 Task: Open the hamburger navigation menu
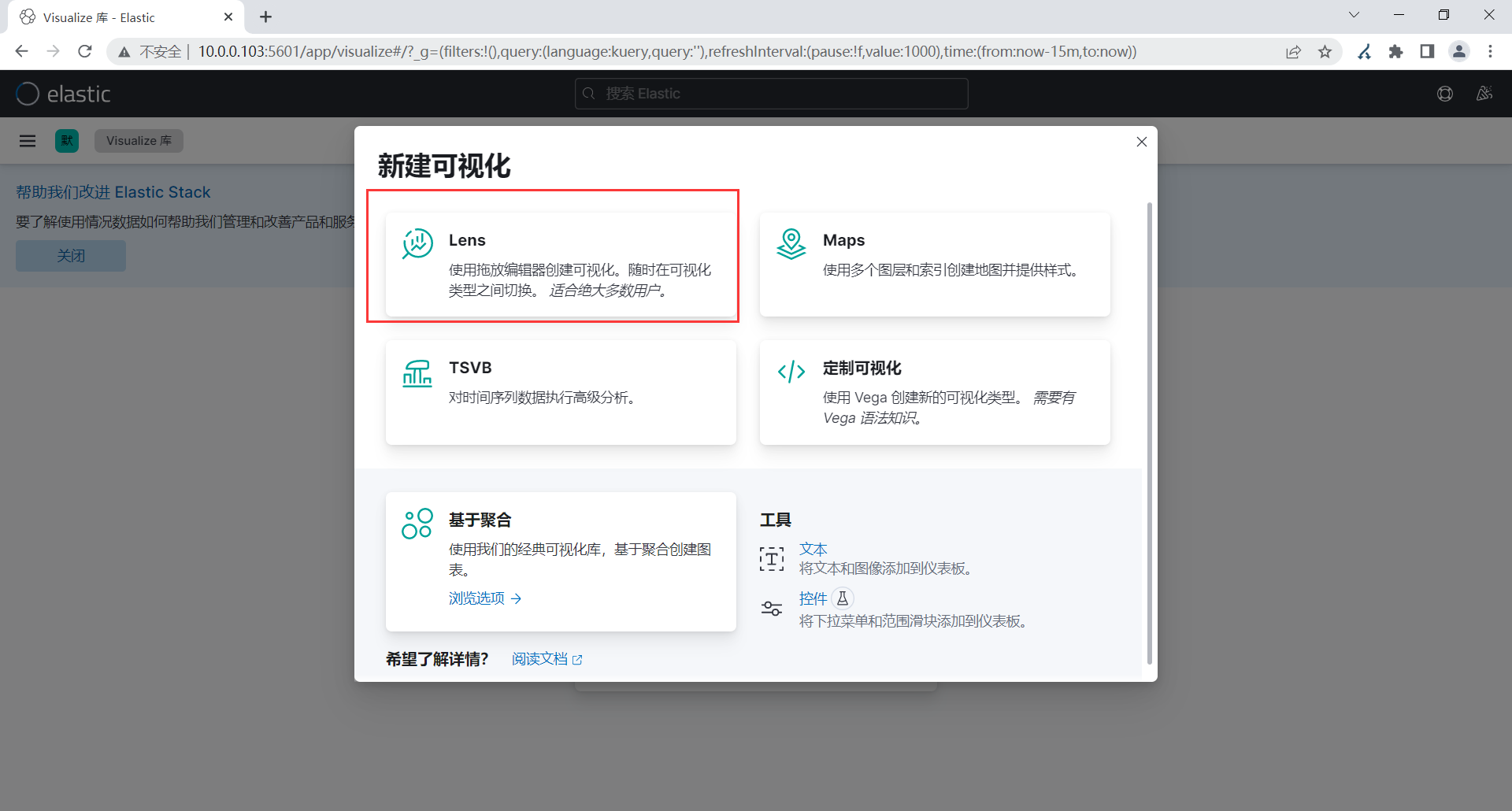point(28,141)
